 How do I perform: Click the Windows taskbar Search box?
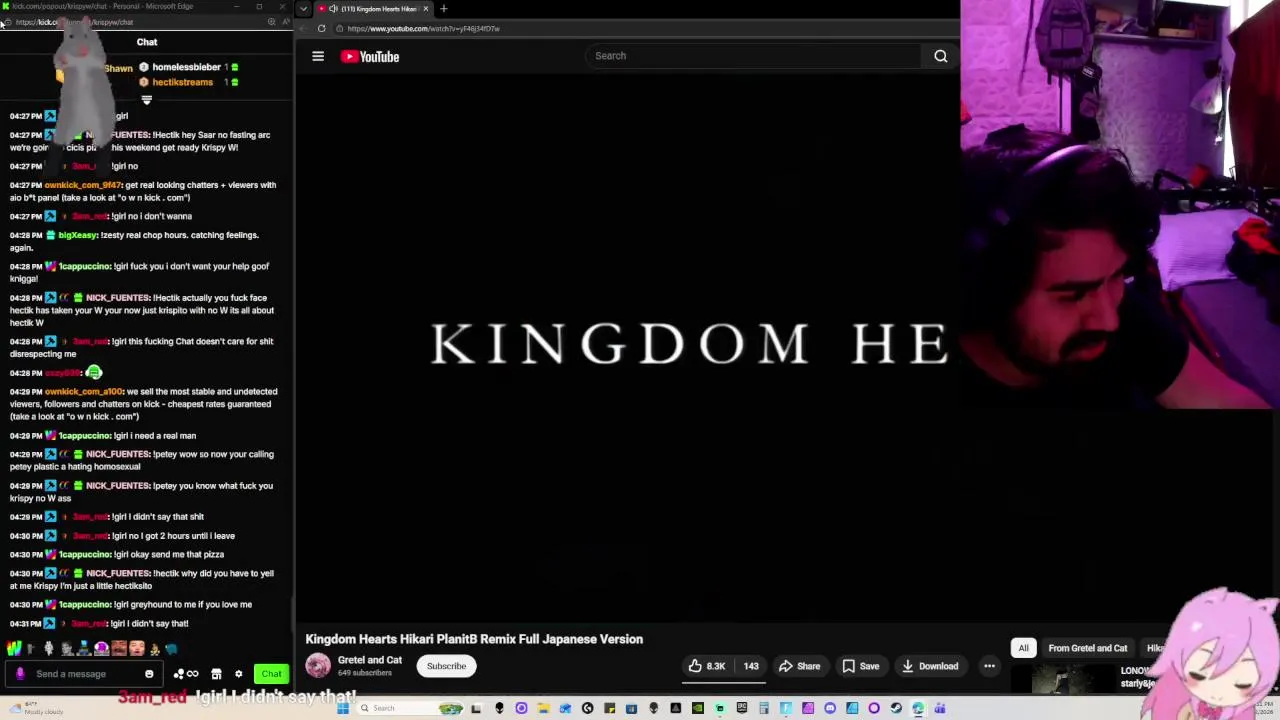click(410, 708)
